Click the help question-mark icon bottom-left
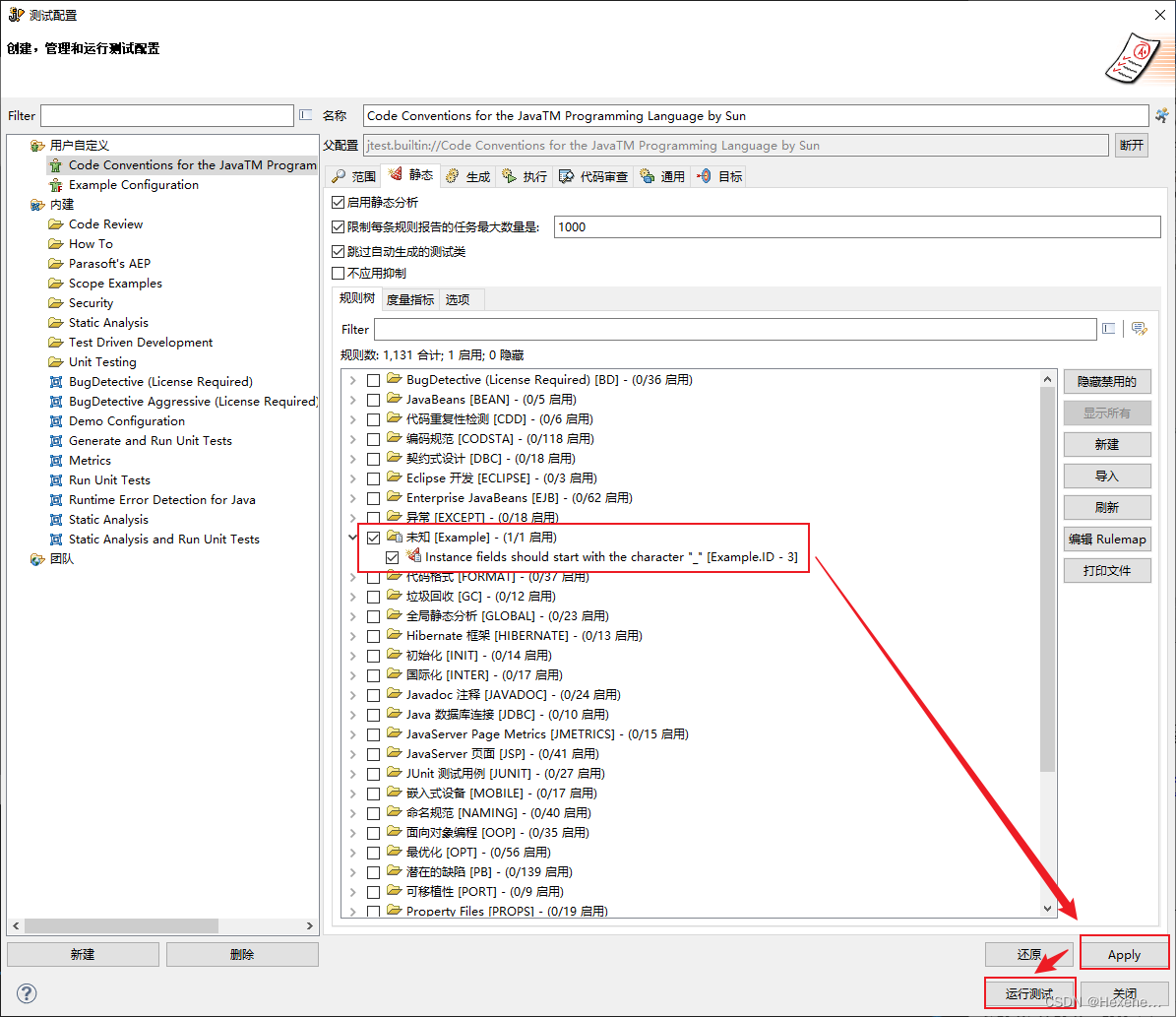The width and height of the screenshot is (1176, 1017). 26,993
